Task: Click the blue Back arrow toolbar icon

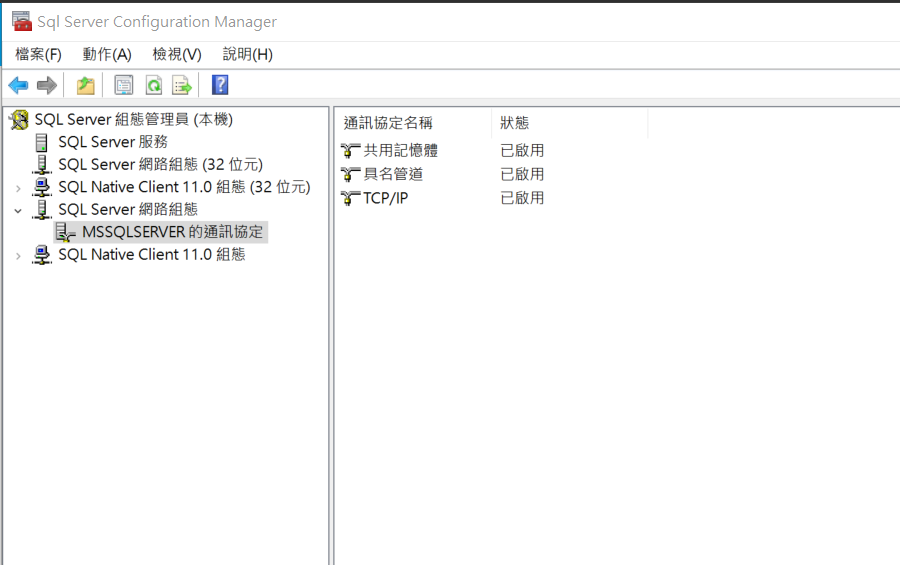Action: click(18, 86)
